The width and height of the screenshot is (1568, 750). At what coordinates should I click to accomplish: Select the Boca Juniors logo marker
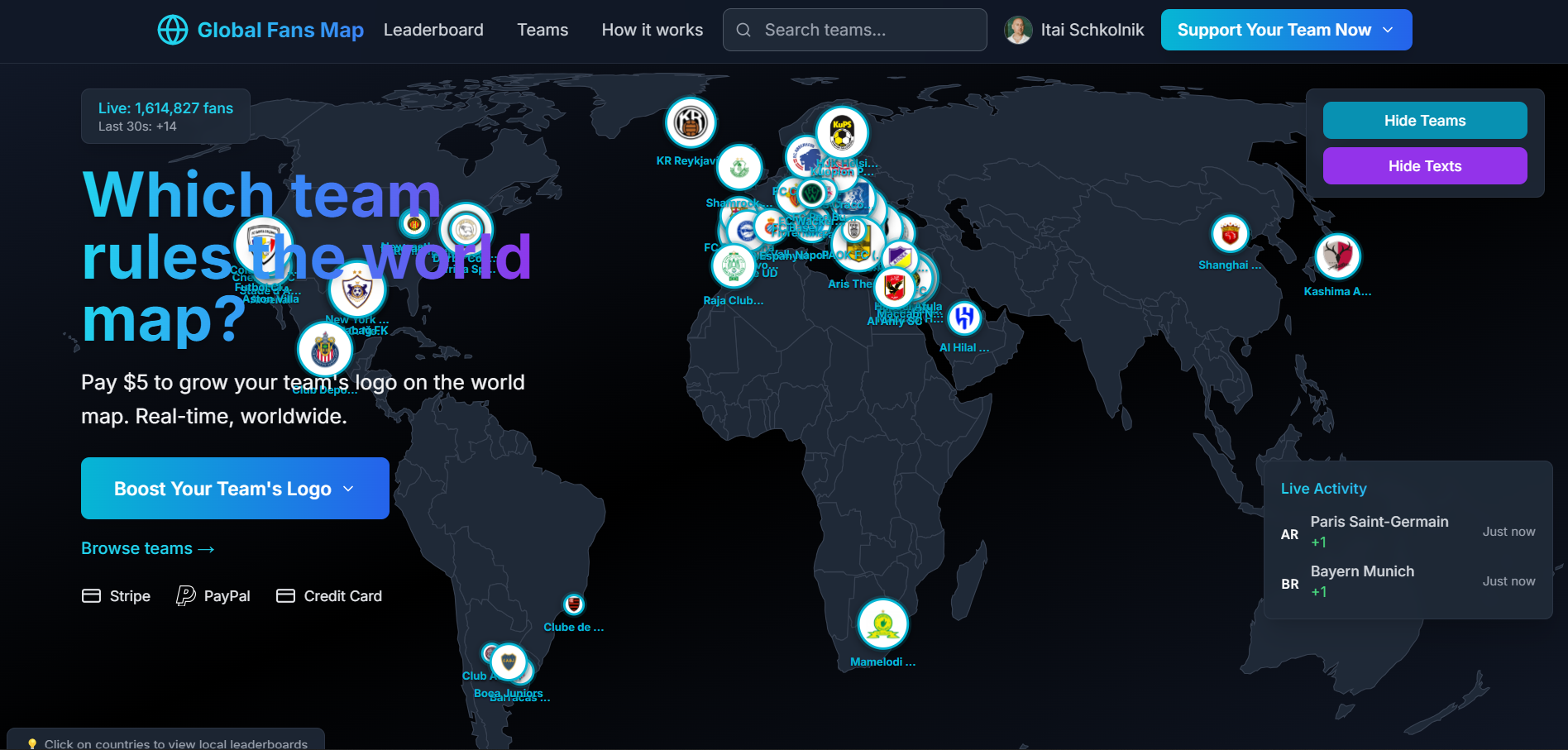point(509,662)
